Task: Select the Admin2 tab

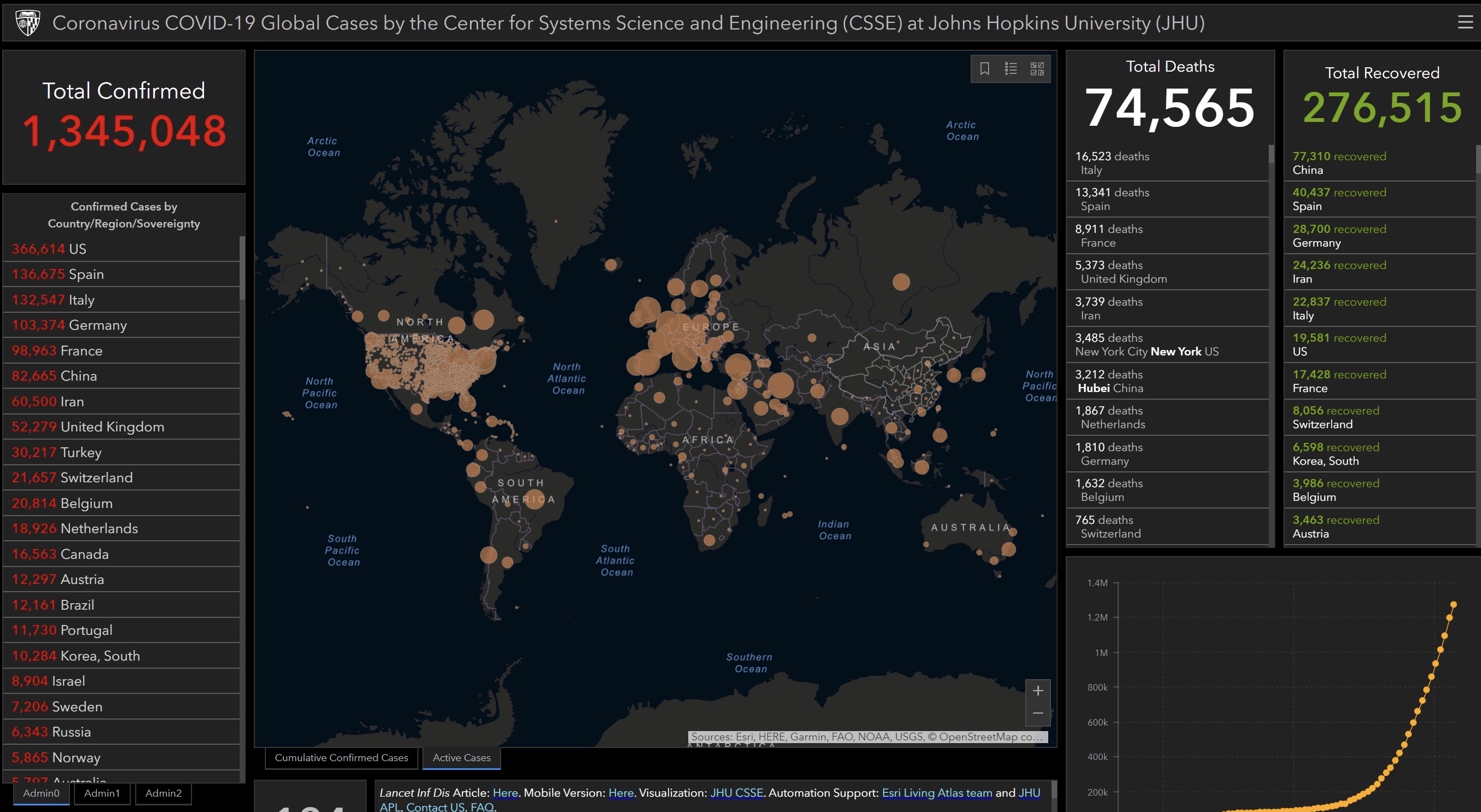Action: [x=163, y=793]
